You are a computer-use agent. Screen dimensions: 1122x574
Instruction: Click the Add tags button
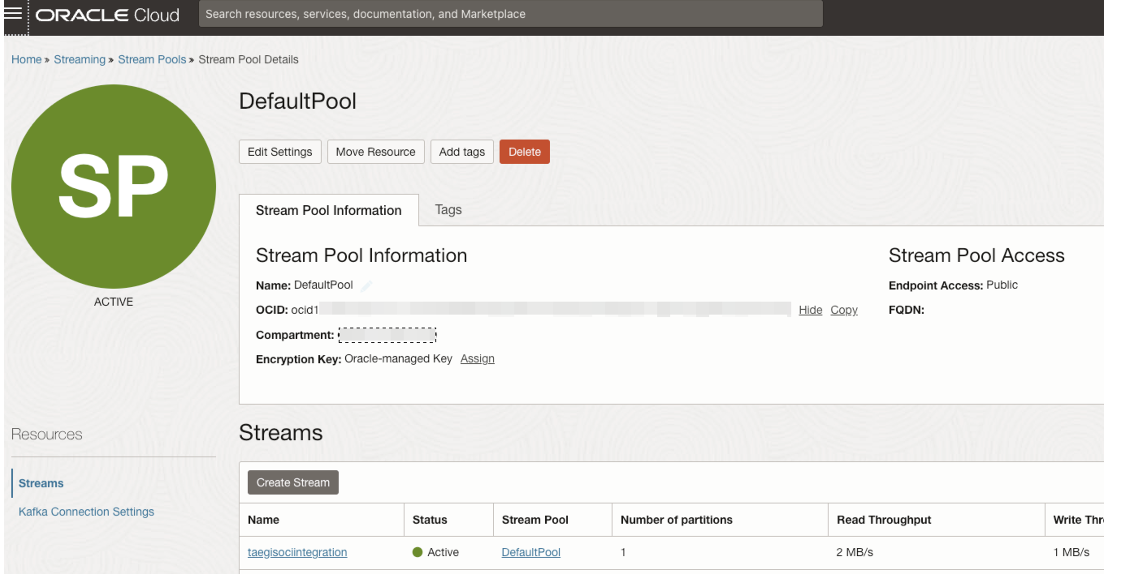(462, 152)
